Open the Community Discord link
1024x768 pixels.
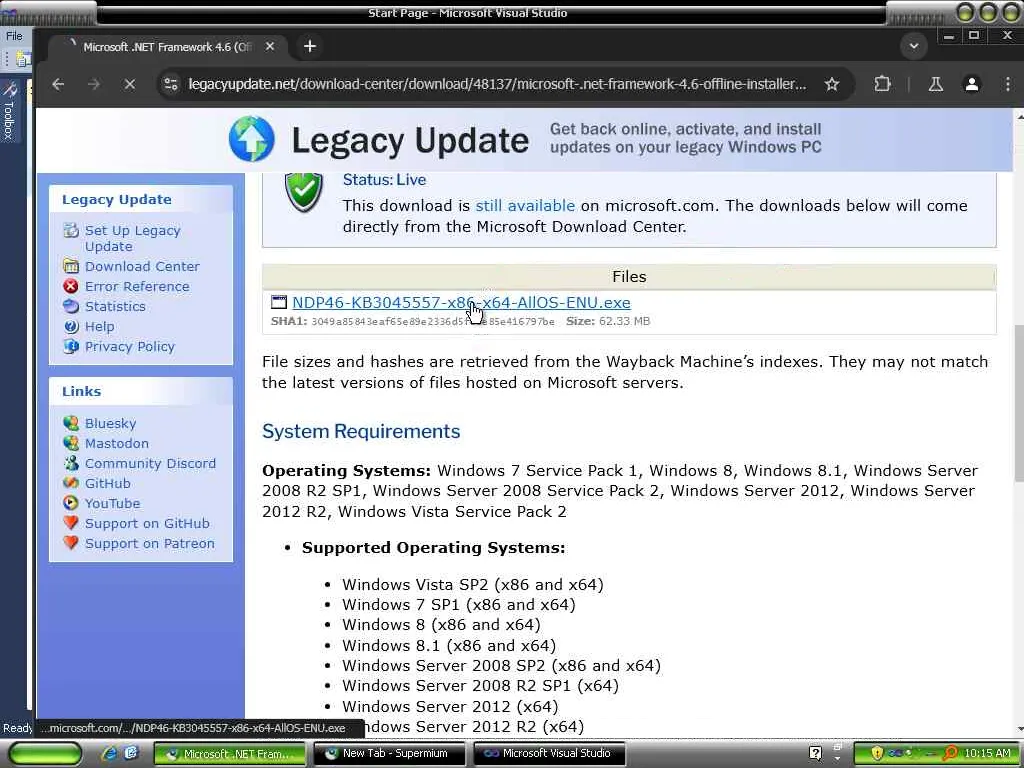pyautogui.click(x=150, y=464)
